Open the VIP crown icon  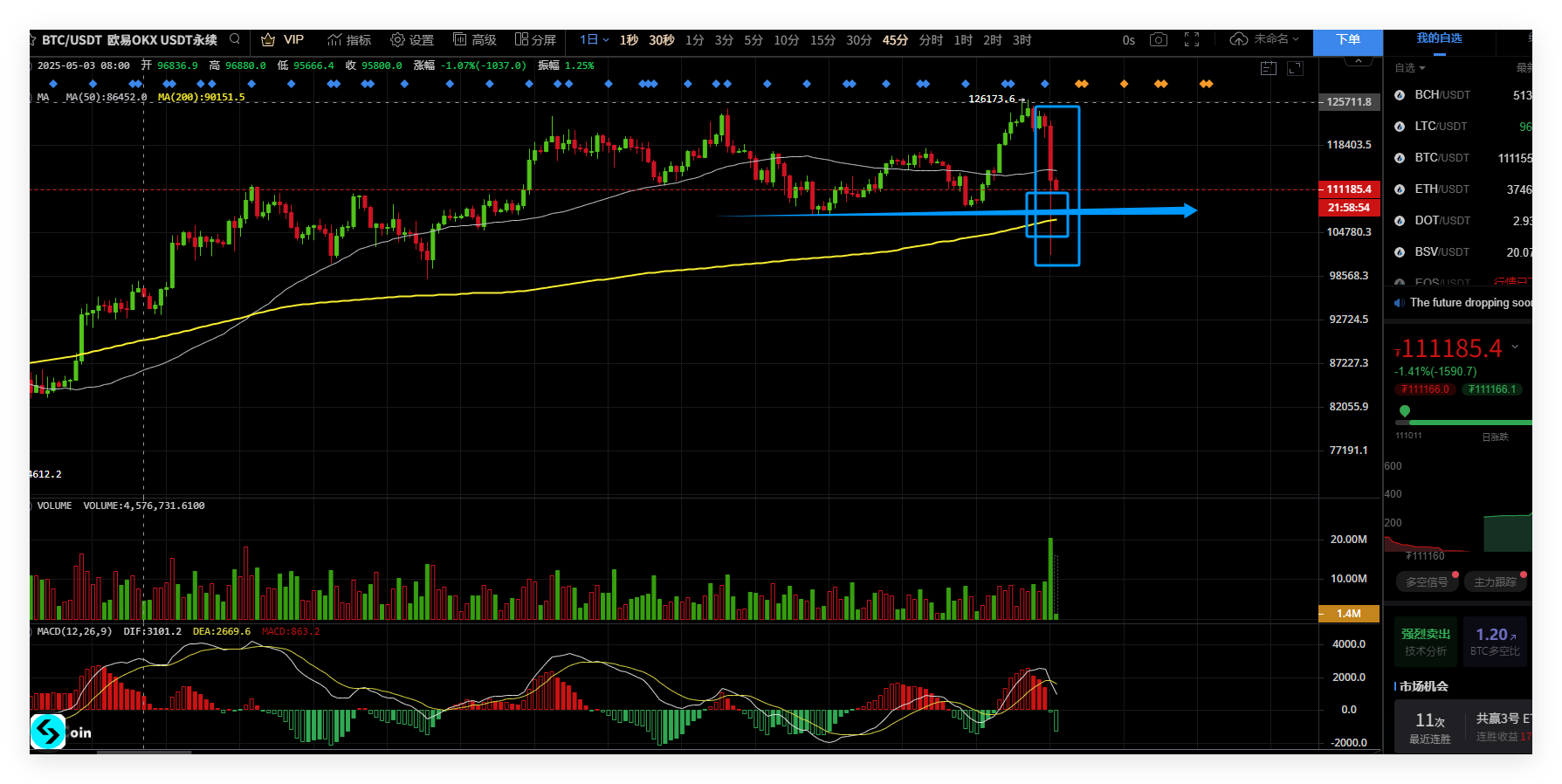[268, 40]
